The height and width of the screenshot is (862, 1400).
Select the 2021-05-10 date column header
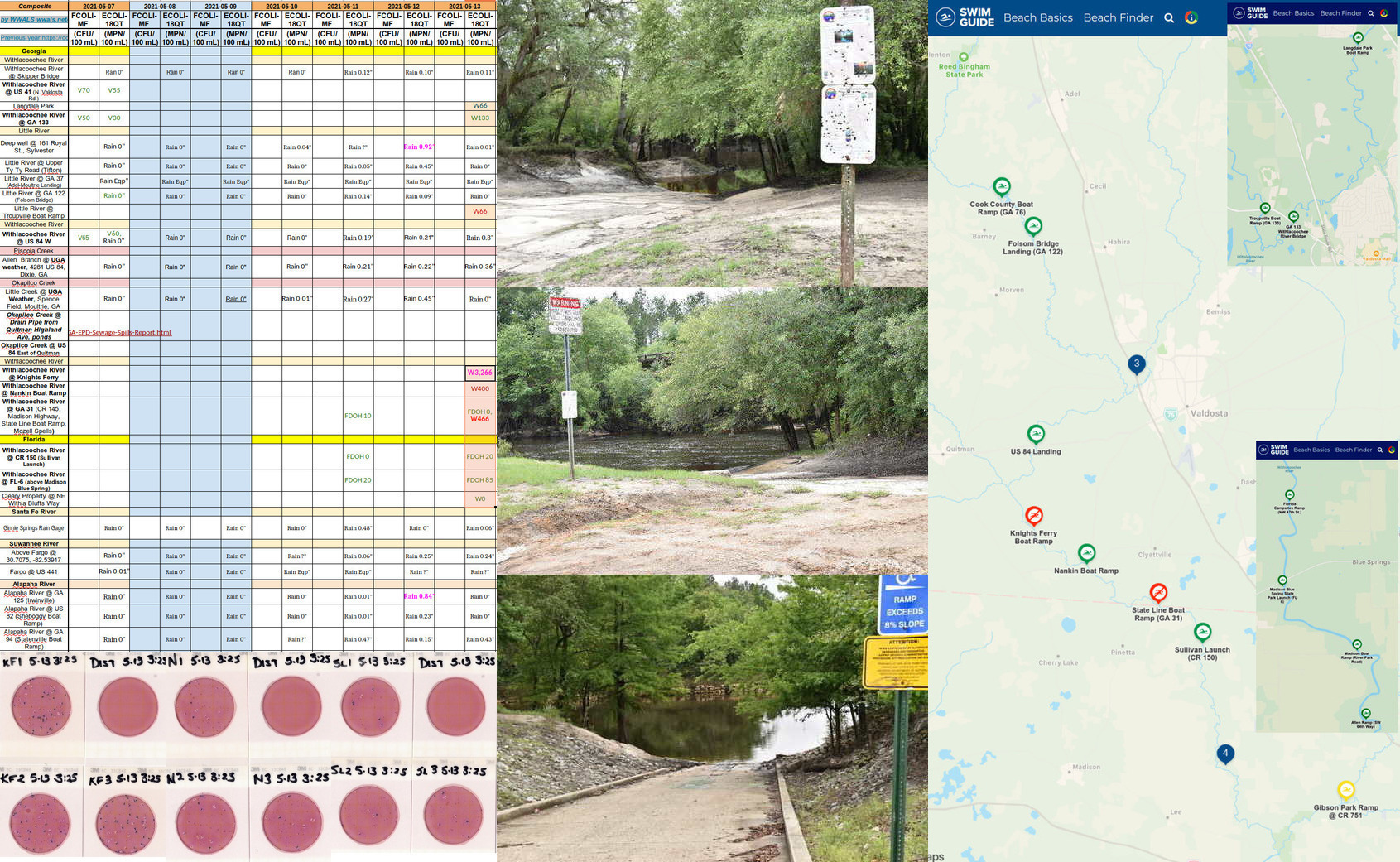click(281, 6)
